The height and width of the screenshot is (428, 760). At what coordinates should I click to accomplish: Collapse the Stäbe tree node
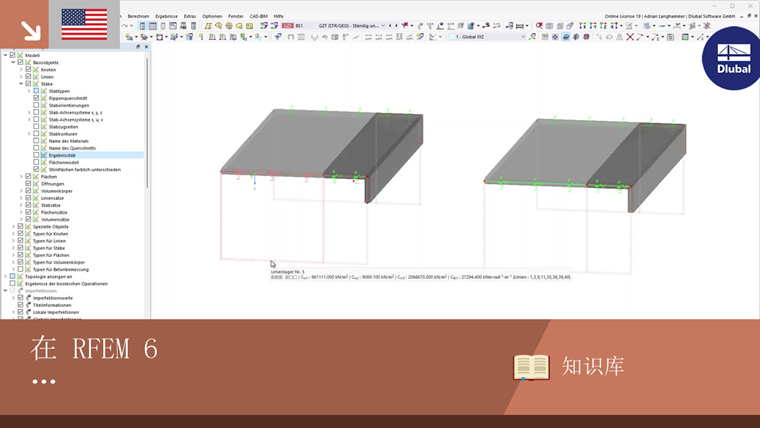coord(21,84)
